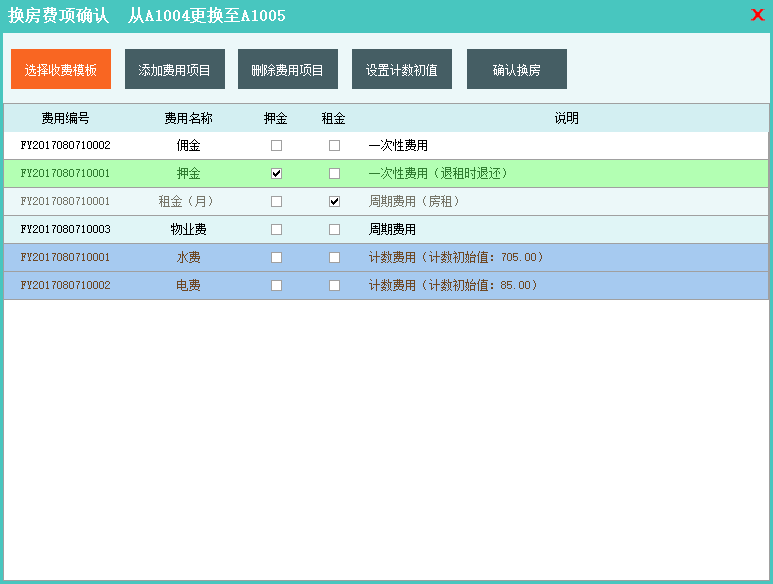Enable 租金 checkbox for 物业费 row
The height and width of the screenshot is (584, 773).
click(334, 230)
